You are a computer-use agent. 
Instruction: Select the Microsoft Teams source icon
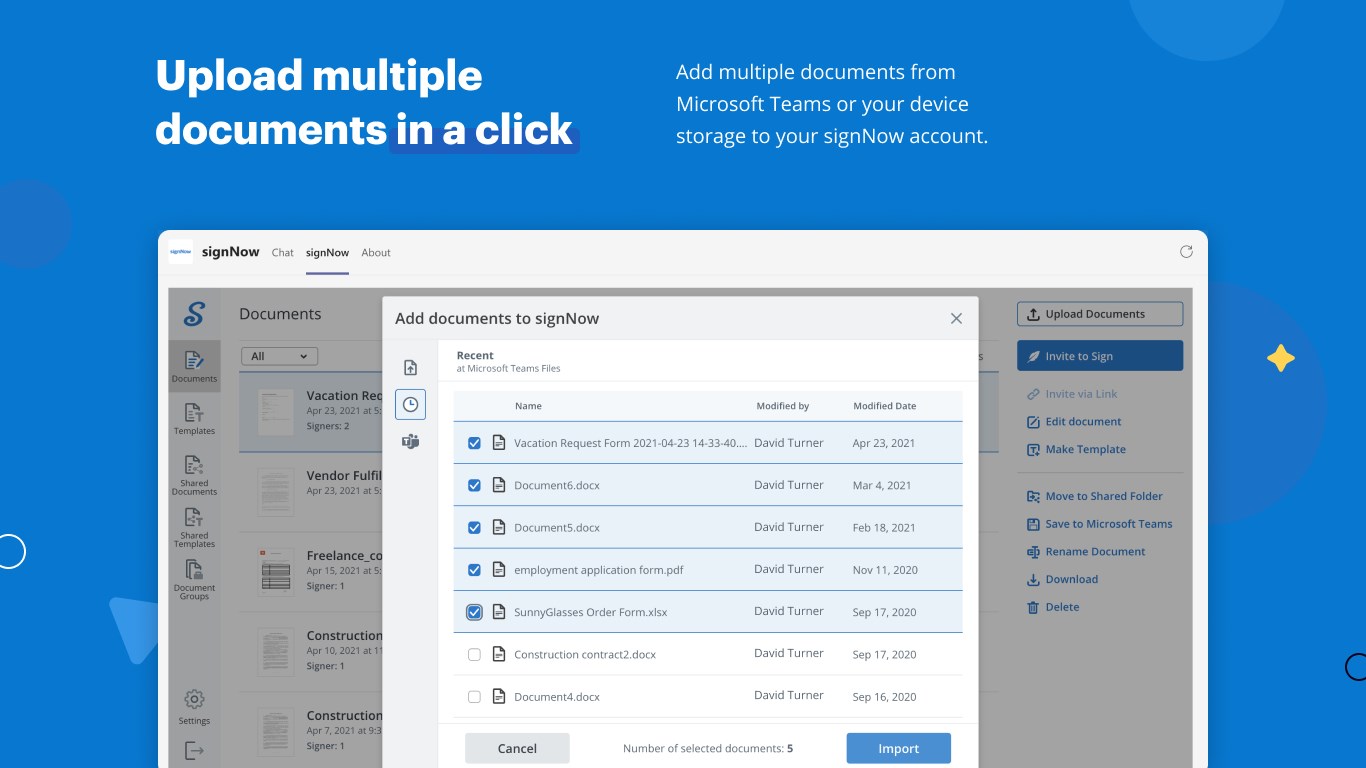coord(410,442)
